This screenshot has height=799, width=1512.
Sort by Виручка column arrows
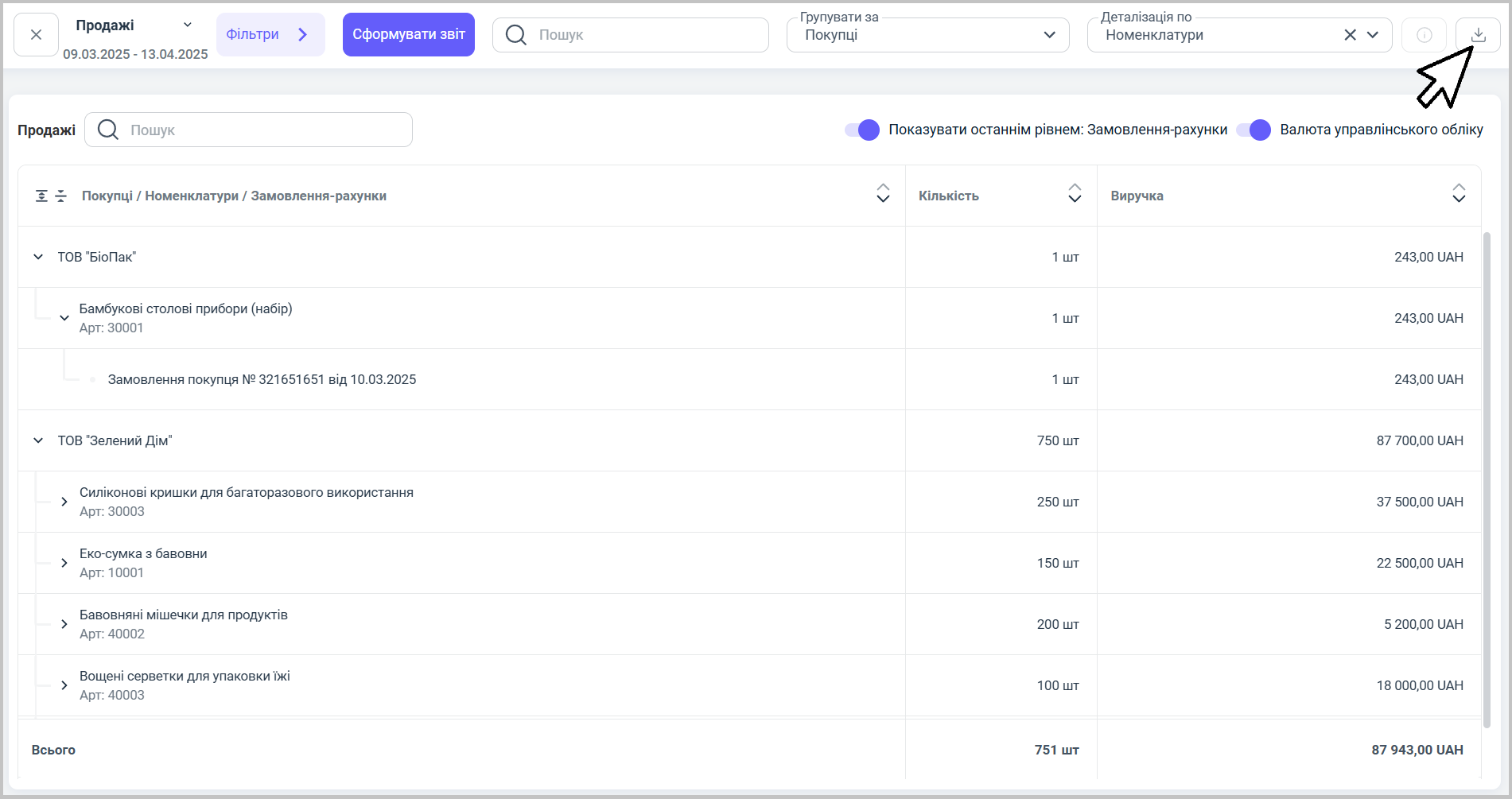click(1458, 193)
